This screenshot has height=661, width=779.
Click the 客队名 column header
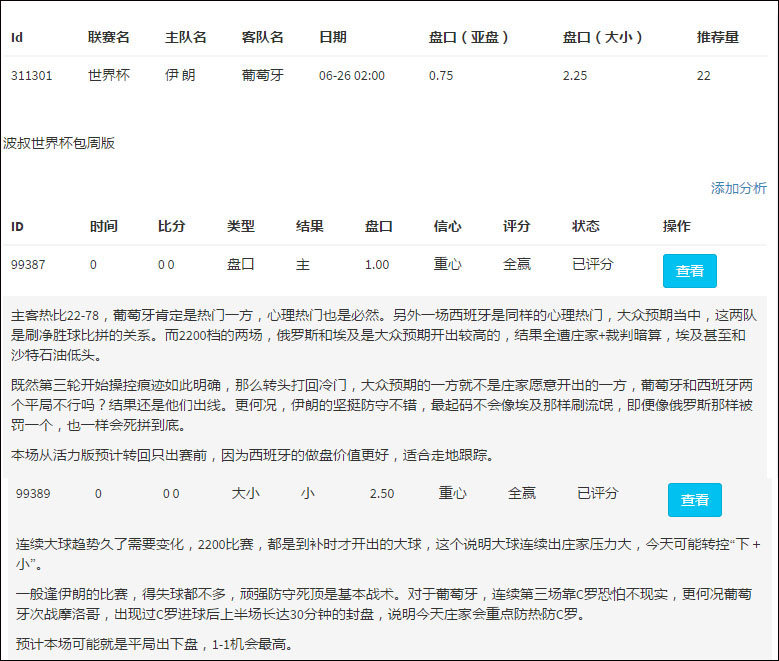pos(263,37)
